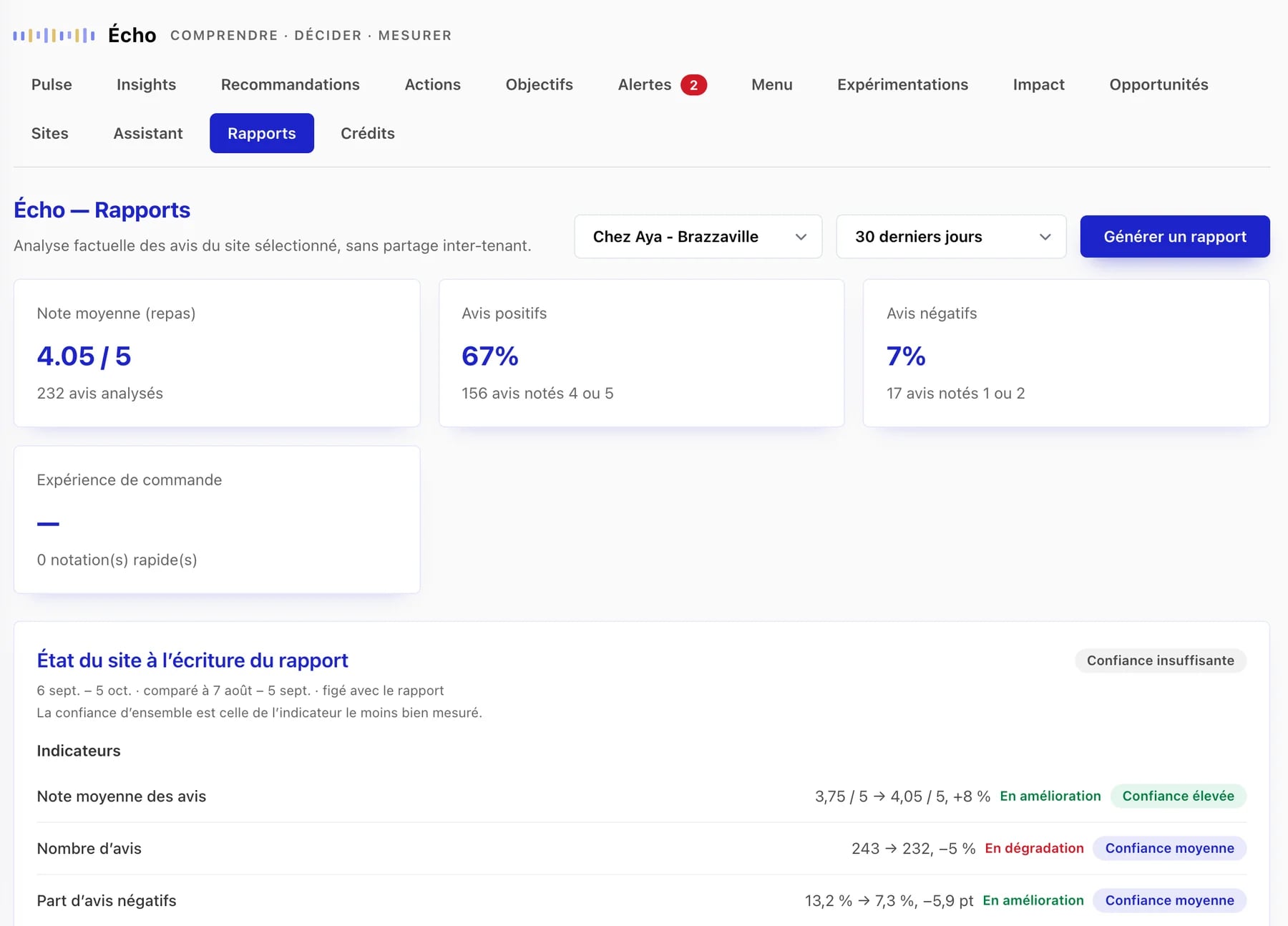
Task: Open the 30 derniers jours period dropdown
Action: (951, 237)
